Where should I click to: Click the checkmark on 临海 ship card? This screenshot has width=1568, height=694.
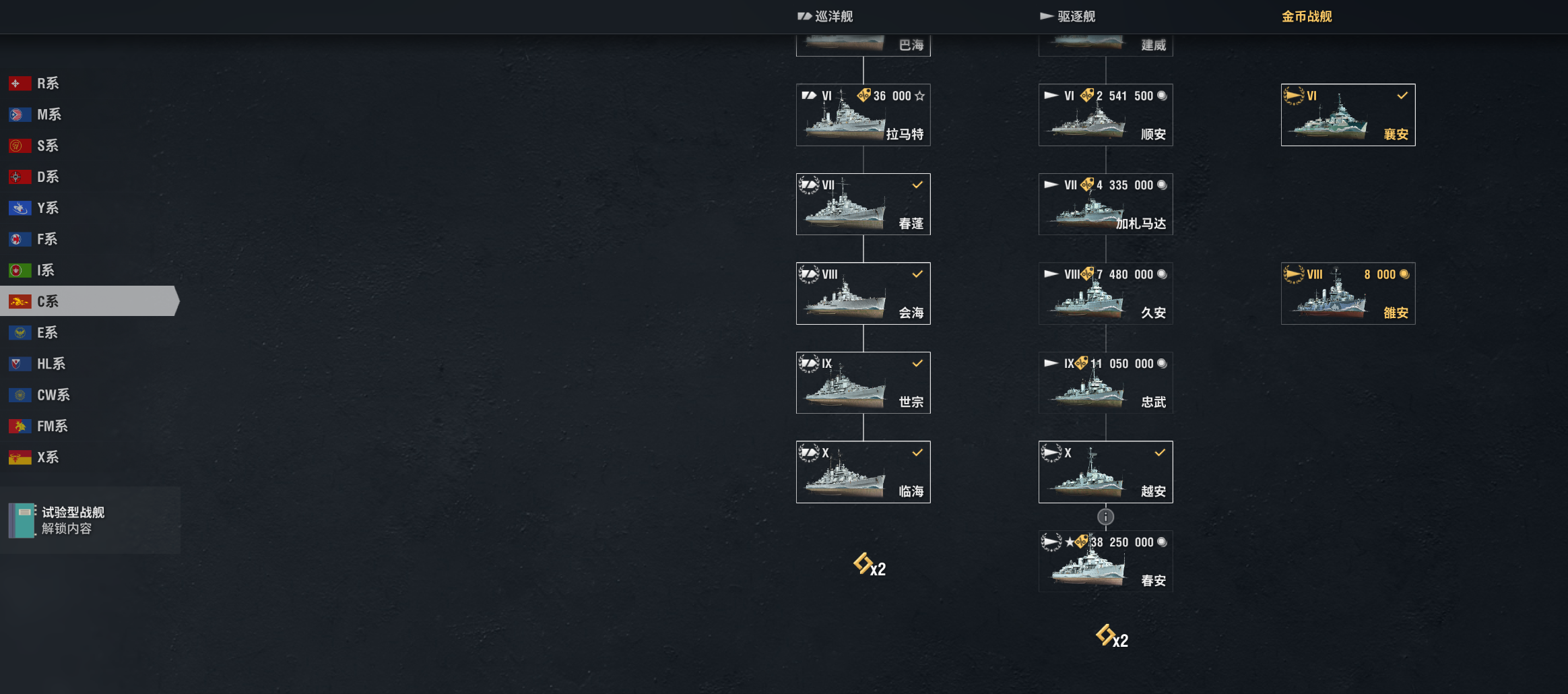tap(917, 453)
